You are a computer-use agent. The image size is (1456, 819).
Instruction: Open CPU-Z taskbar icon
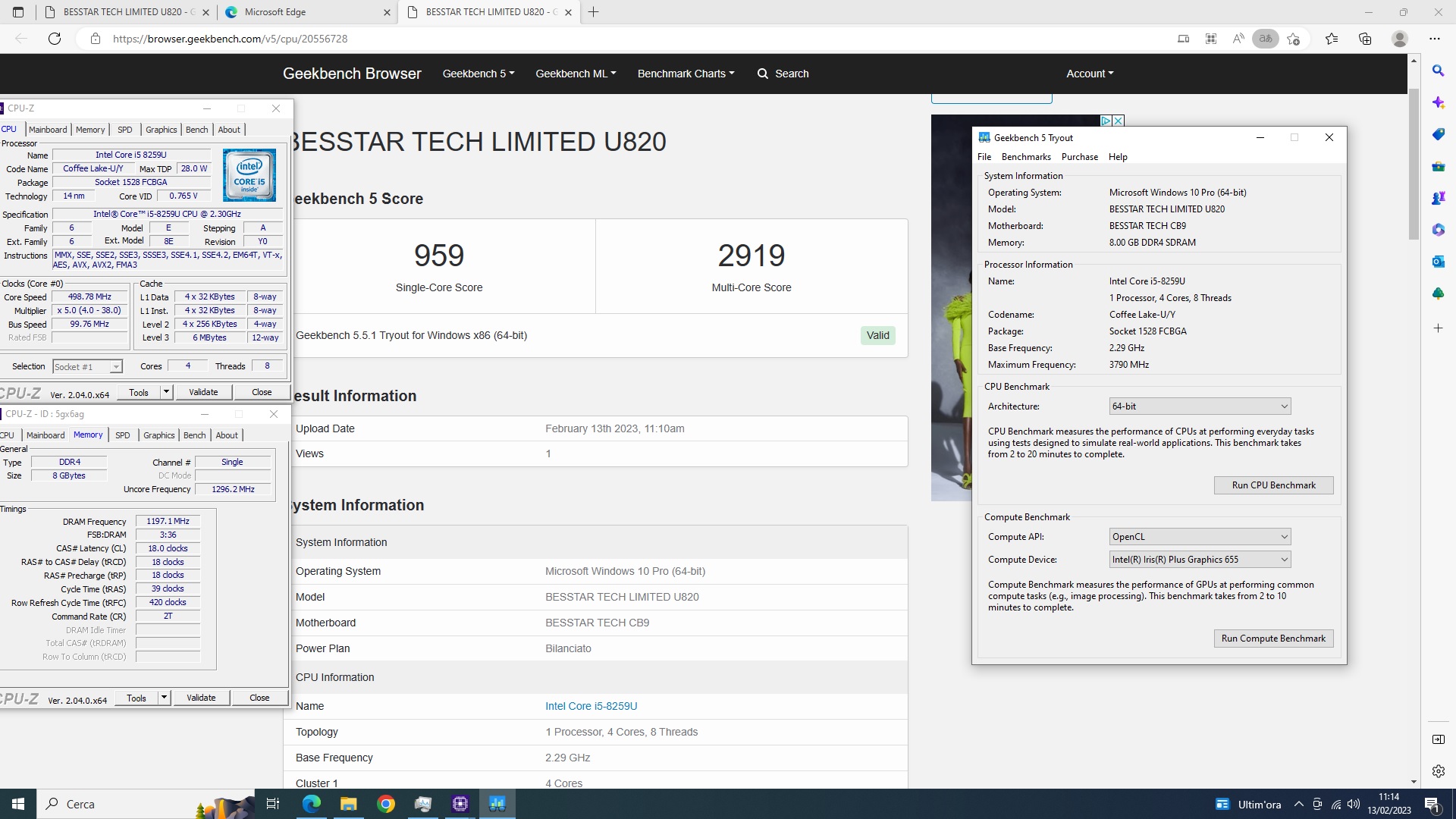click(460, 804)
